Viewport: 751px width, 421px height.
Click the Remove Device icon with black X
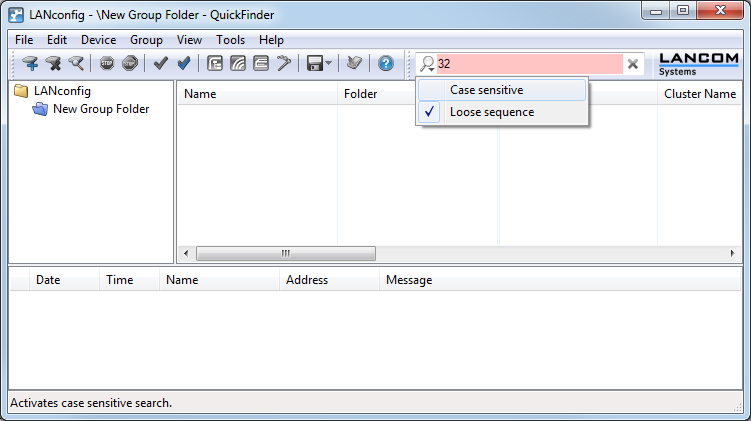click(53, 64)
